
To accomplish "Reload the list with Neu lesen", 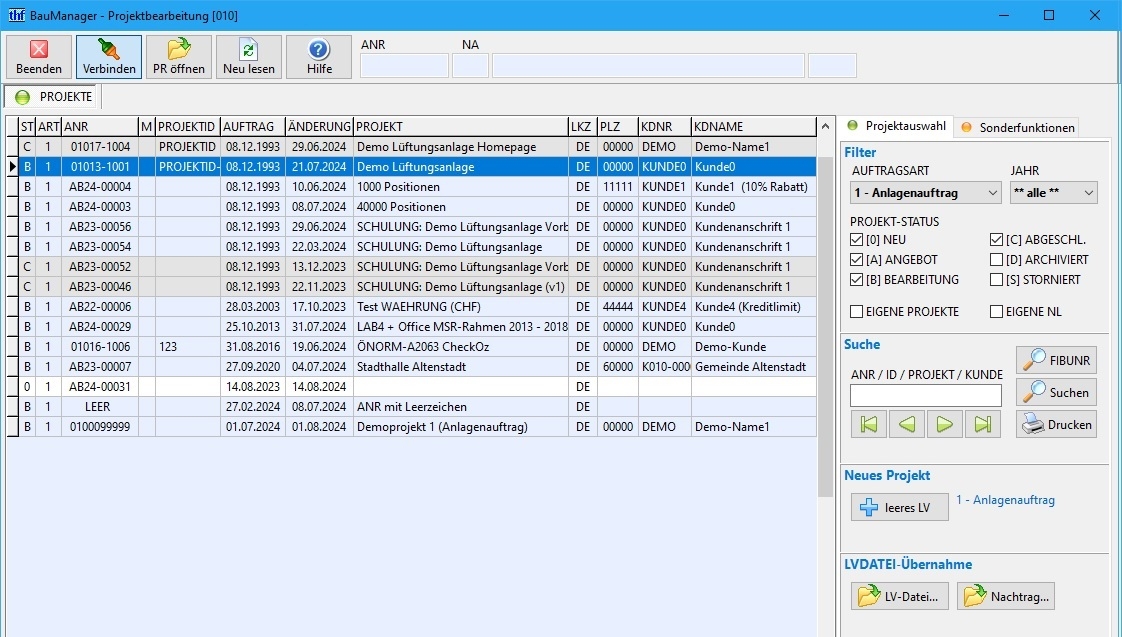I will (x=249, y=57).
